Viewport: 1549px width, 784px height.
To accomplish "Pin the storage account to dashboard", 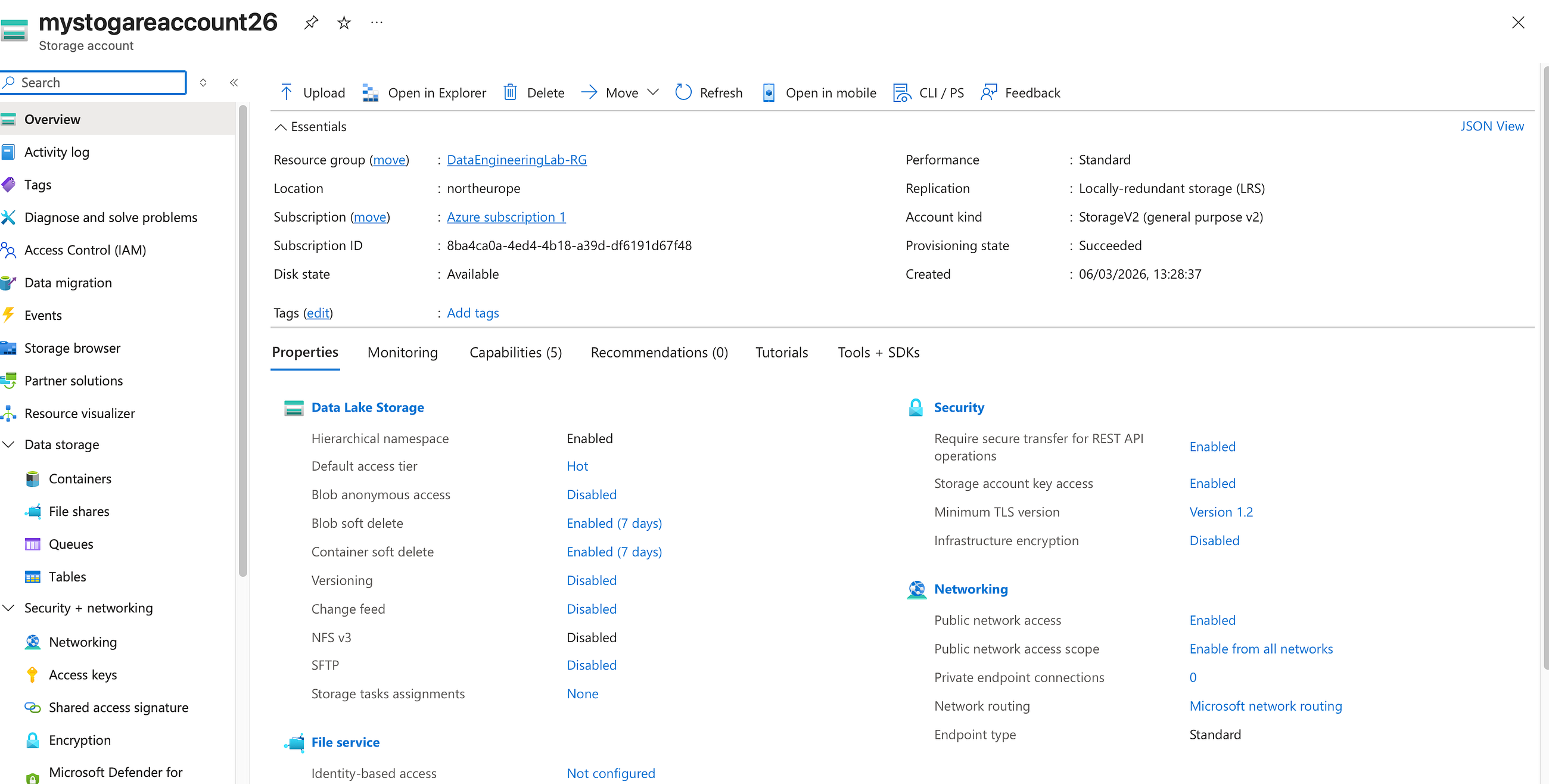I will (x=311, y=23).
